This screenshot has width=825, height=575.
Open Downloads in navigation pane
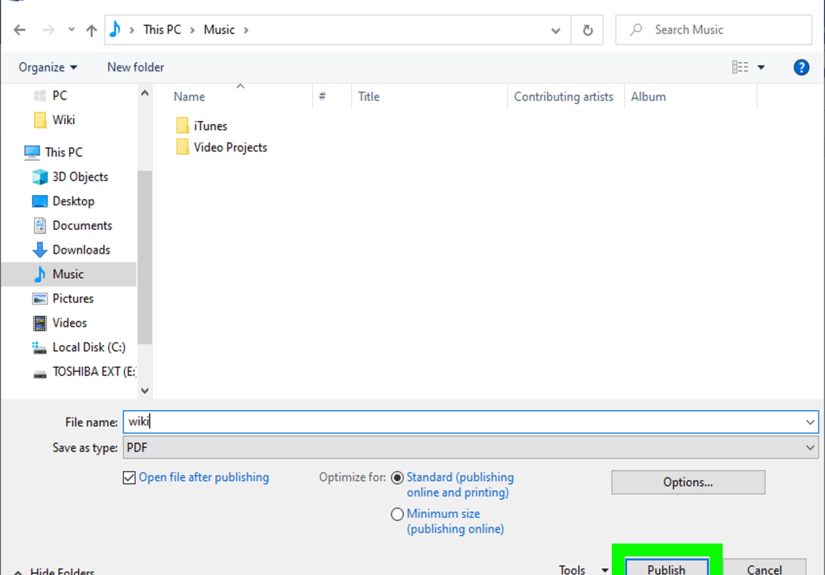[81, 250]
